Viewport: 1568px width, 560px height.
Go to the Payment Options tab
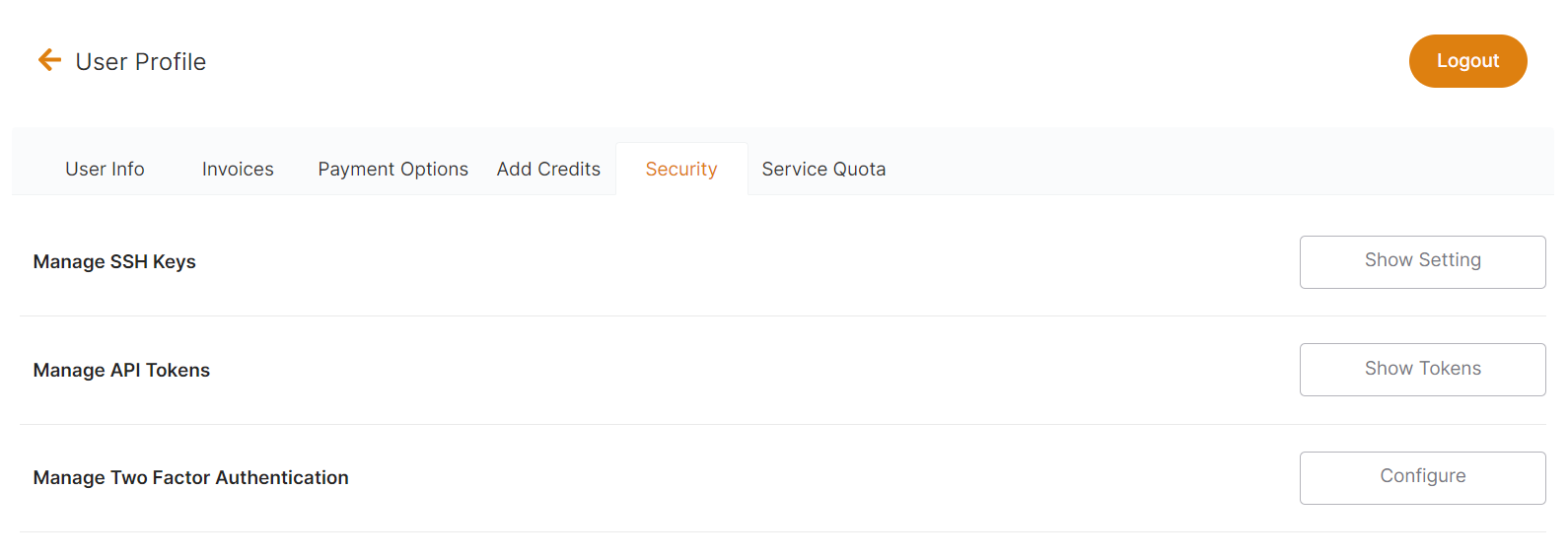(x=392, y=170)
